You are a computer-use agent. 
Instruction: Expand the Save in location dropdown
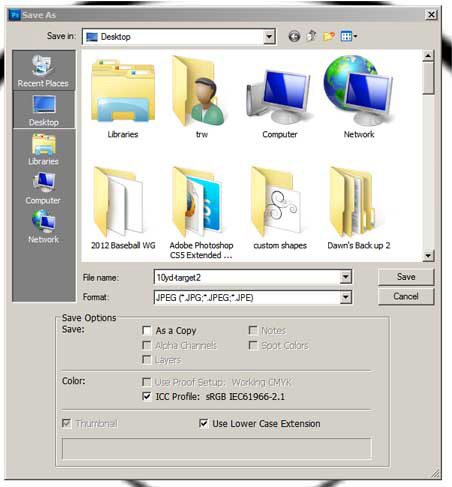[269, 36]
